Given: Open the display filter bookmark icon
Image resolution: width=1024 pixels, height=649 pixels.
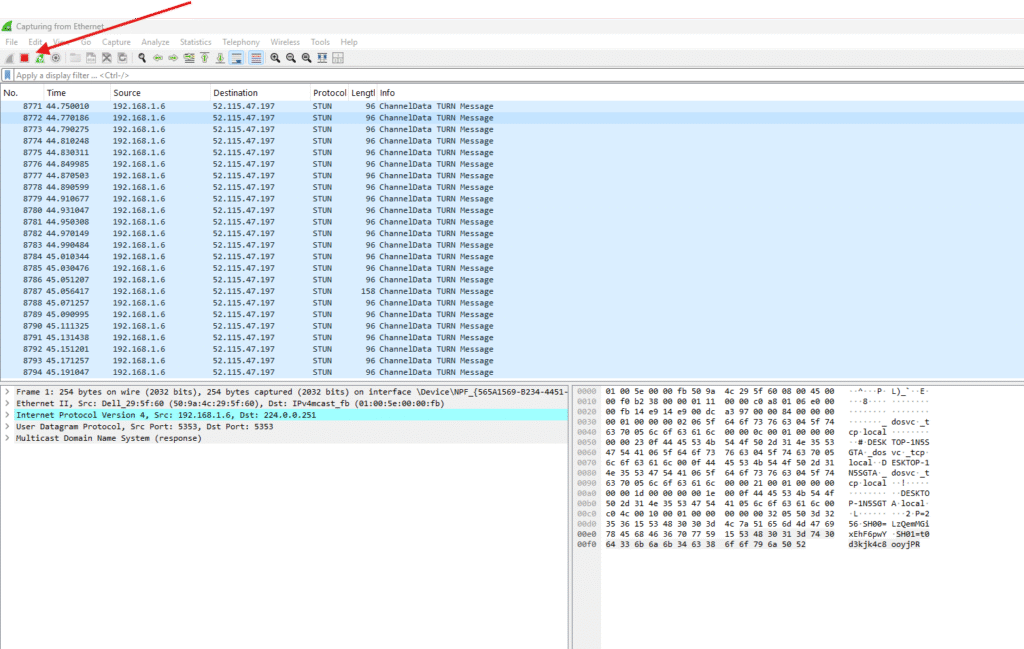Looking at the screenshot, I should pos(8,75).
